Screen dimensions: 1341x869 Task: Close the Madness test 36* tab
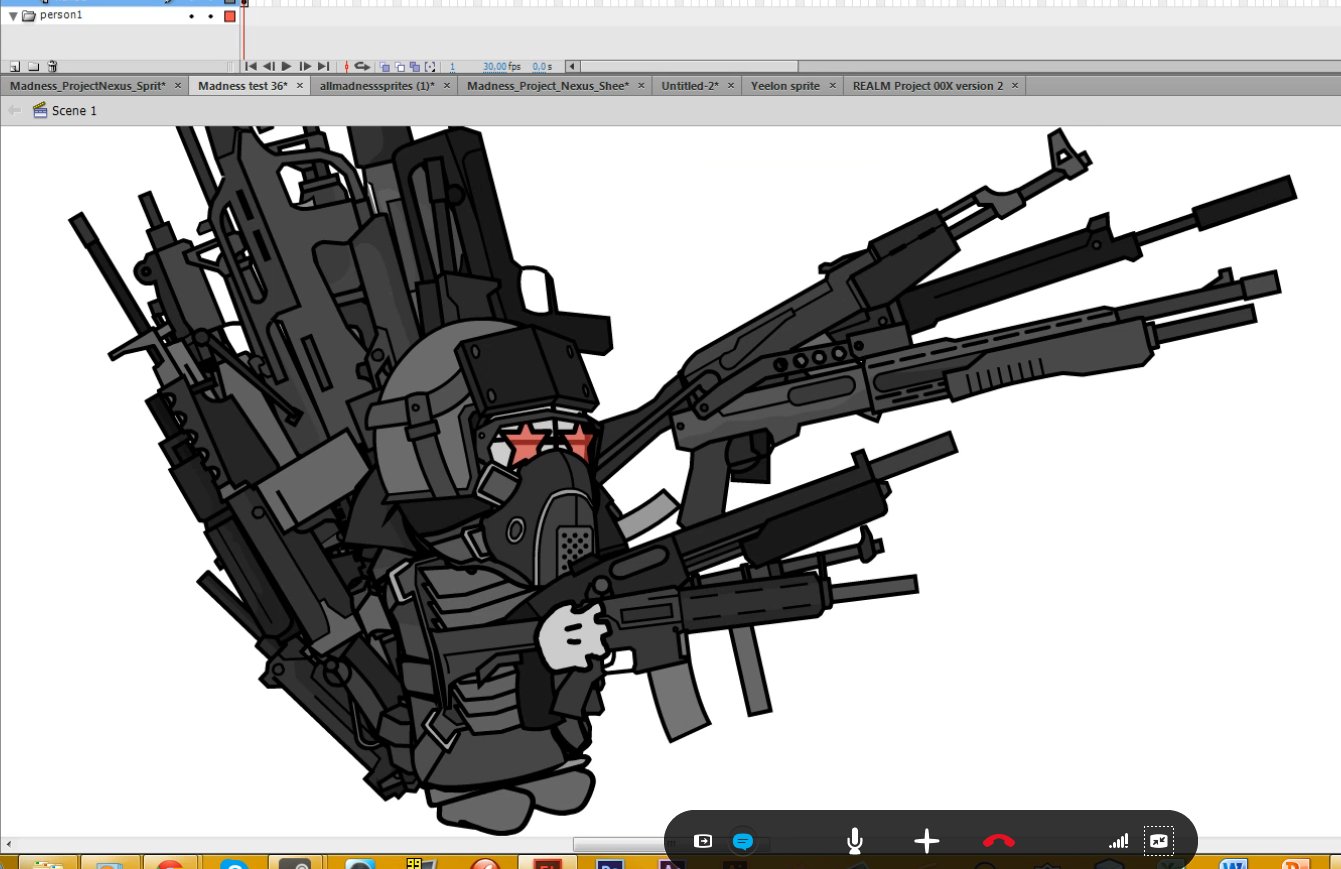point(300,86)
